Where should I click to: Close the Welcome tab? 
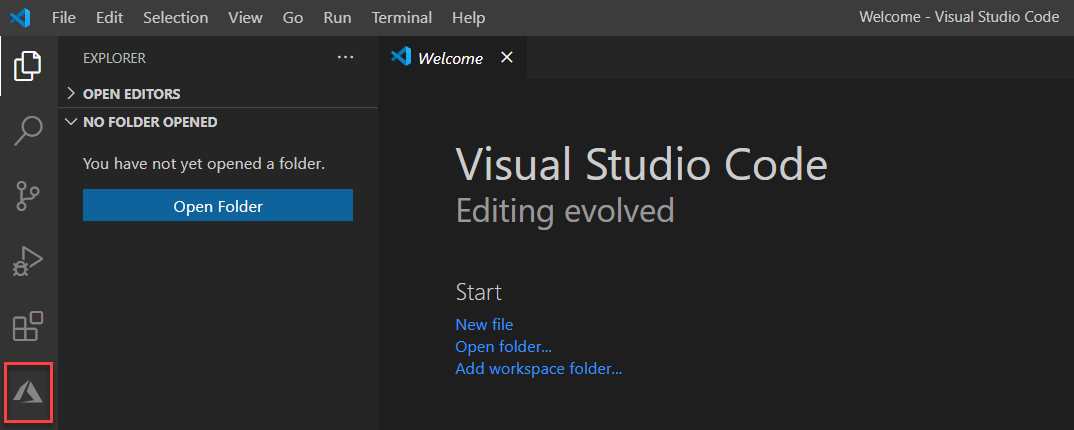(x=507, y=58)
